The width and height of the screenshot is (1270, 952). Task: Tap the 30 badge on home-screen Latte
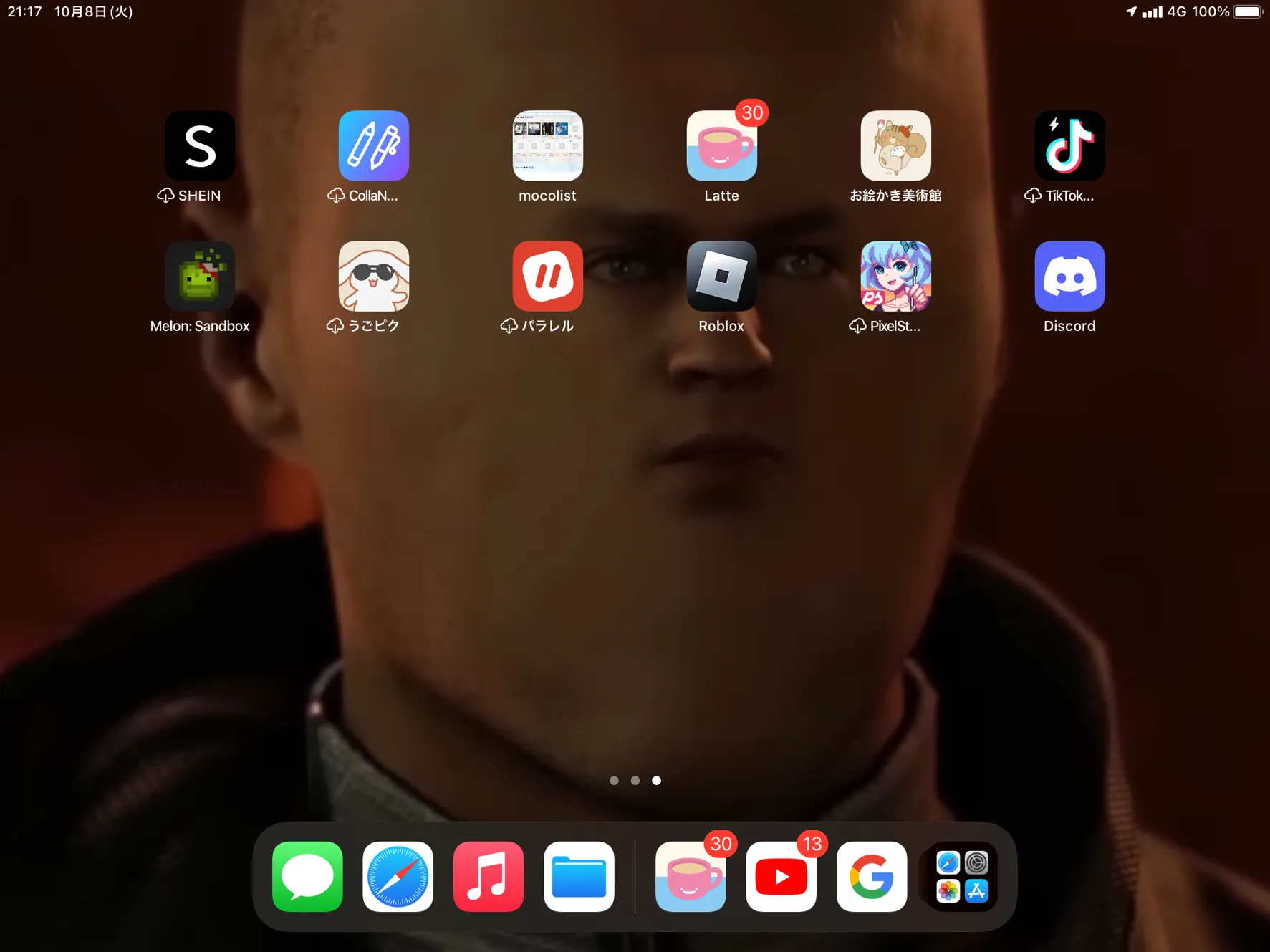point(751,112)
